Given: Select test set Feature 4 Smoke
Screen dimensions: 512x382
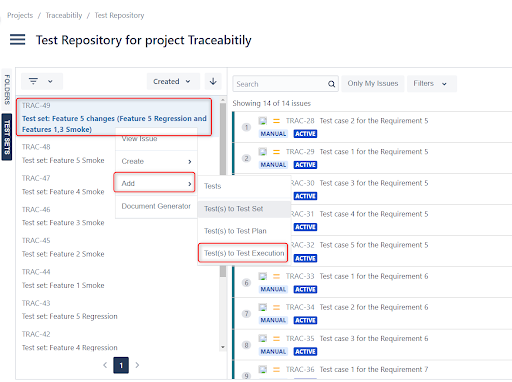Looking at the screenshot, I should pyautogui.click(x=63, y=192).
